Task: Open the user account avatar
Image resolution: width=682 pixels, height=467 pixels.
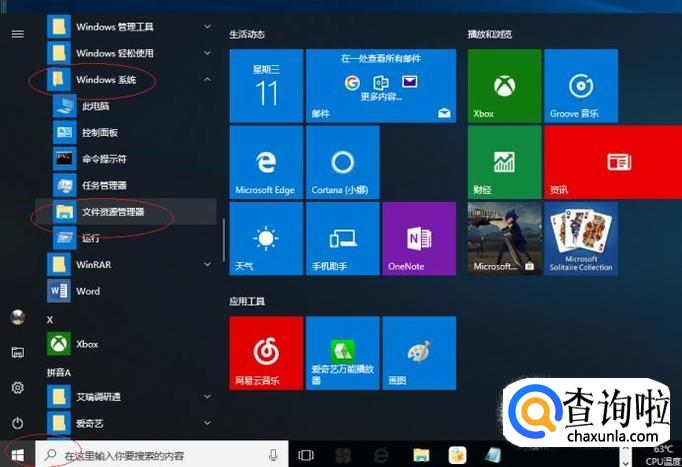Action: pyautogui.click(x=18, y=317)
